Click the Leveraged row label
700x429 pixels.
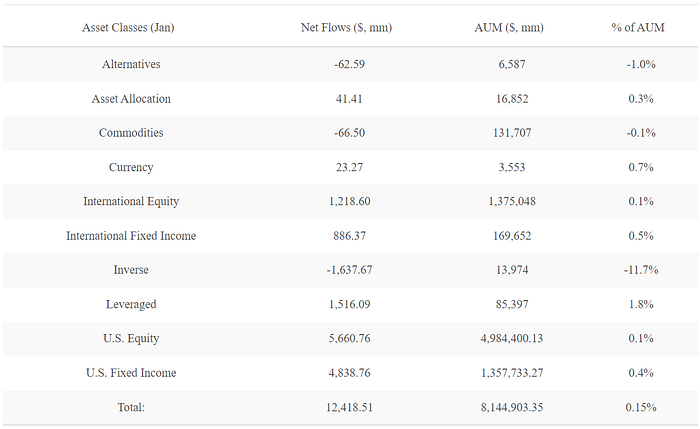131,304
